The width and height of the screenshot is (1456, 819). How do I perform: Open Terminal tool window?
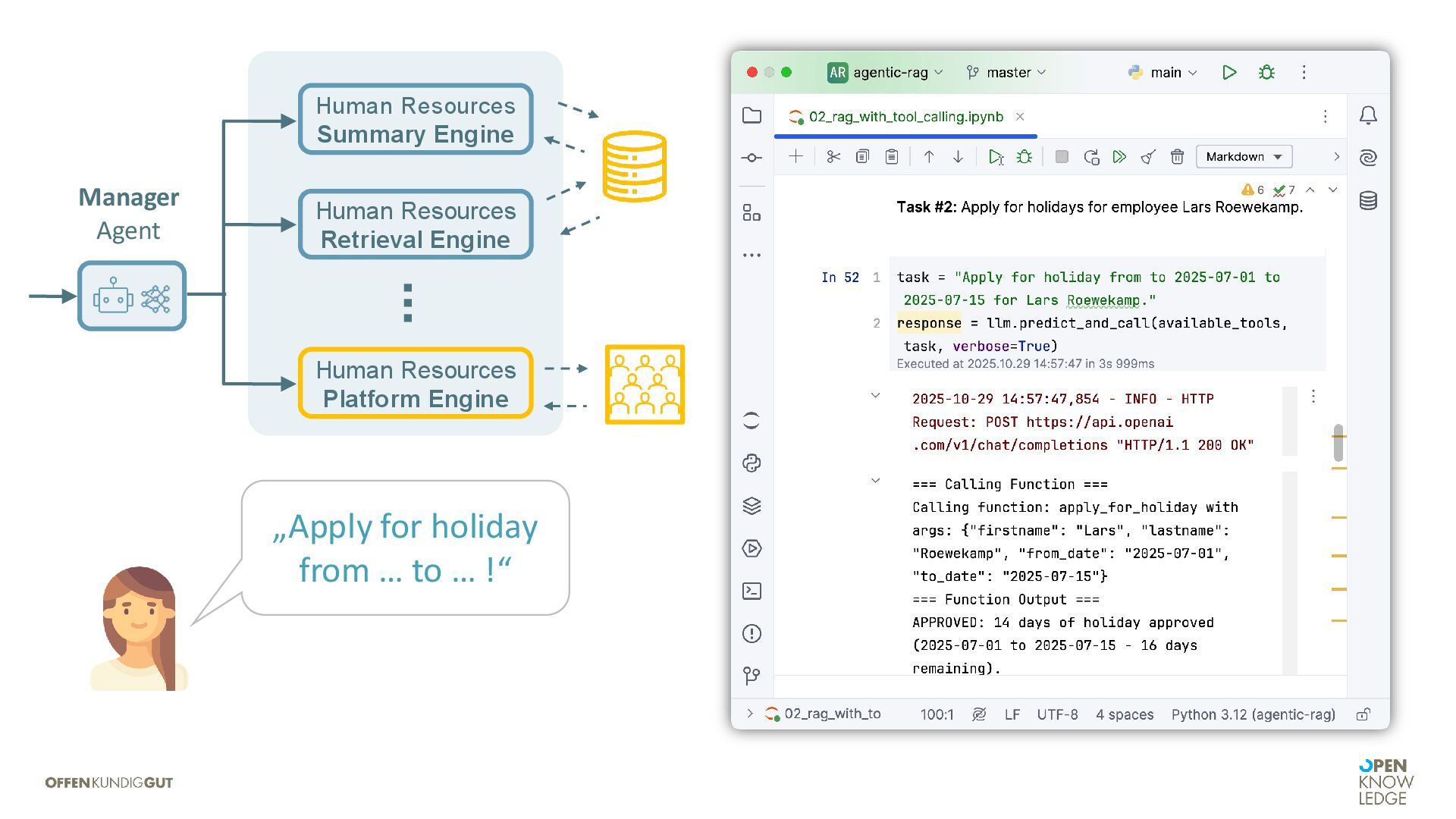click(x=752, y=591)
